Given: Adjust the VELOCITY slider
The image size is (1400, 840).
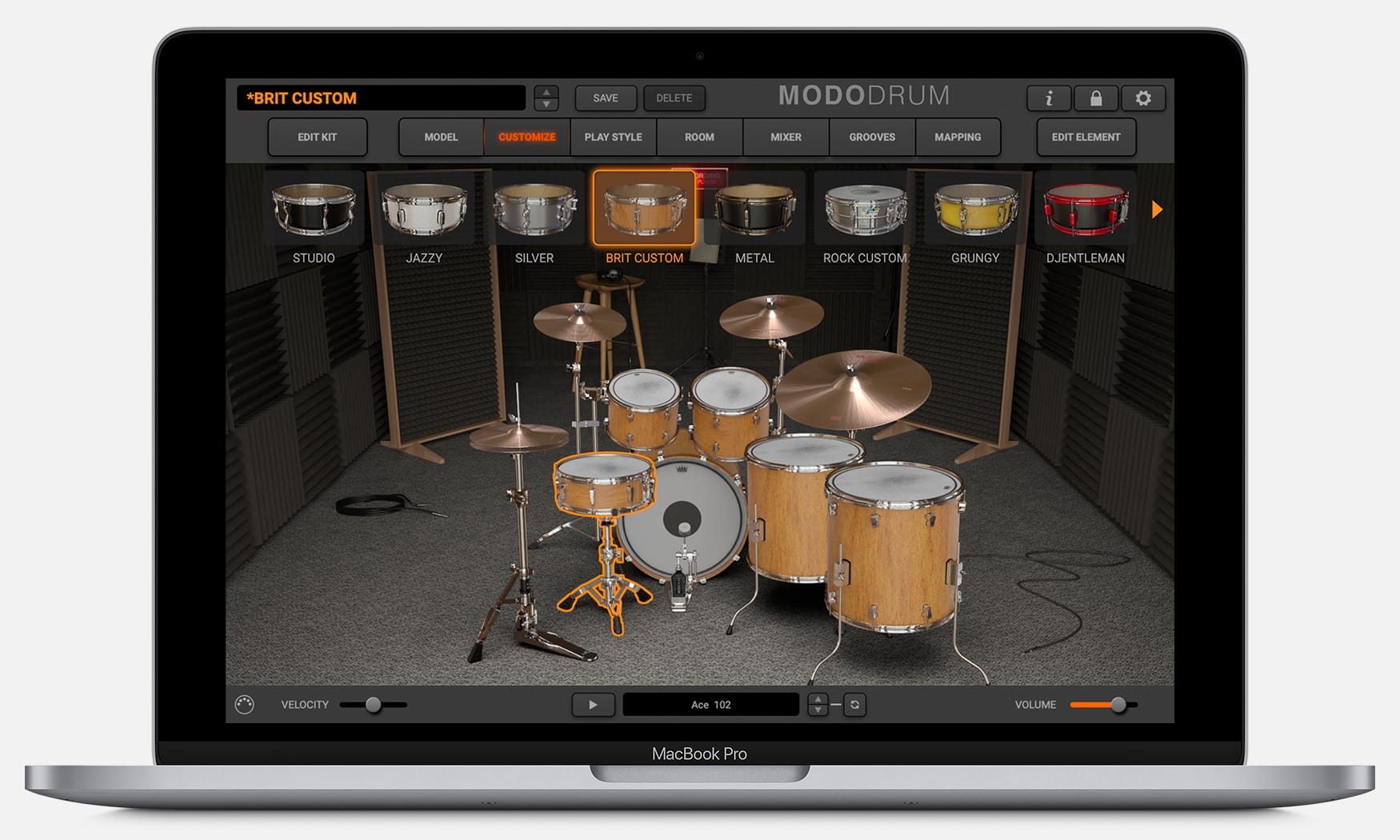Looking at the screenshot, I should [373, 705].
